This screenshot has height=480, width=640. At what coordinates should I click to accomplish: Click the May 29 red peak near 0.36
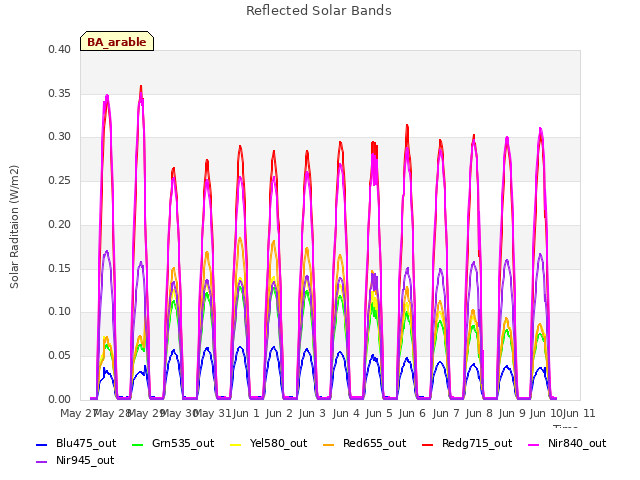[x=141, y=87]
